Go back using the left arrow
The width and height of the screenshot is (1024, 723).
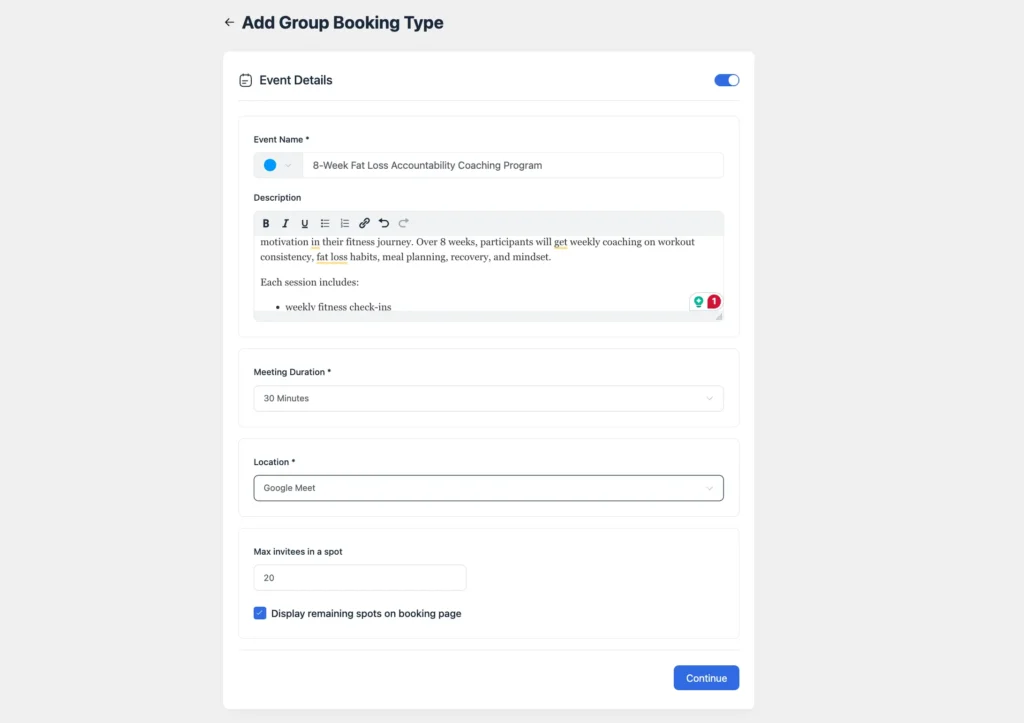[x=229, y=22]
